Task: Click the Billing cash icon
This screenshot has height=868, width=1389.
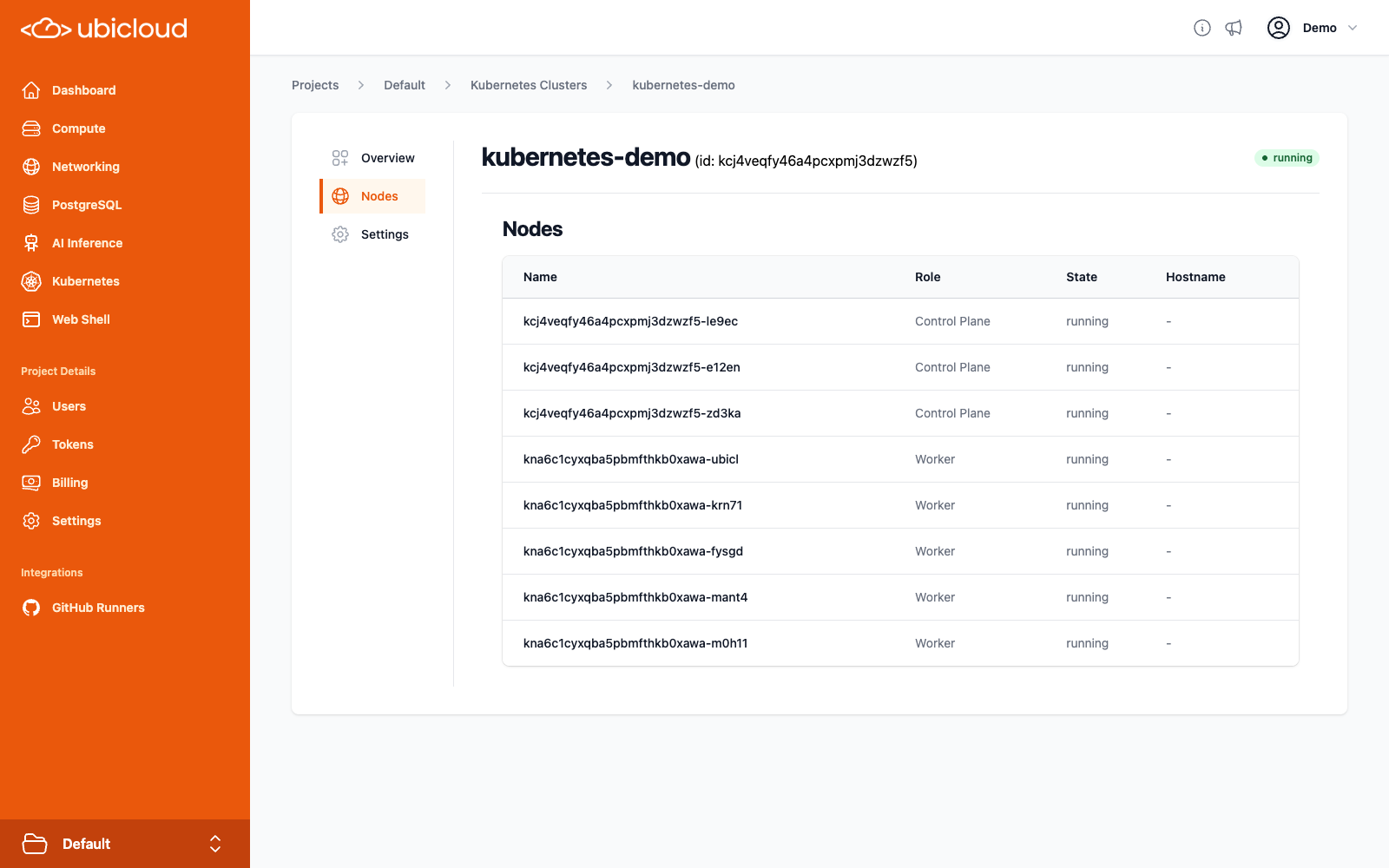Action: click(31, 483)
